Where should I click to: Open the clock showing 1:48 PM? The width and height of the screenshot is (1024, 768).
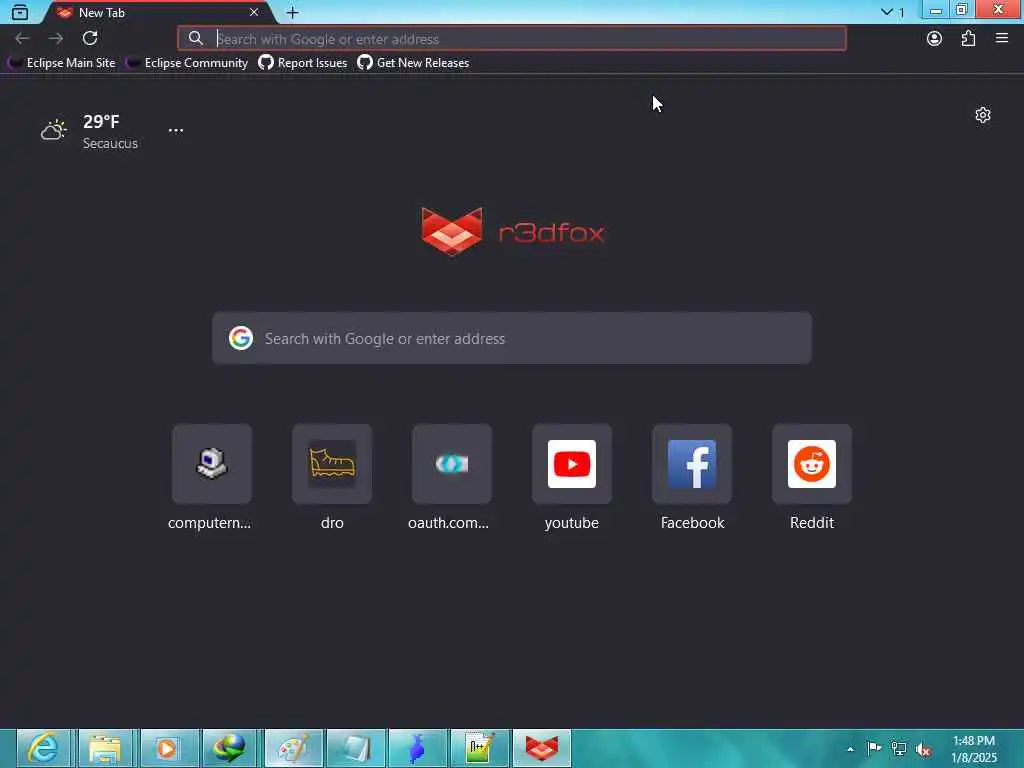click(x=974, y=749)
